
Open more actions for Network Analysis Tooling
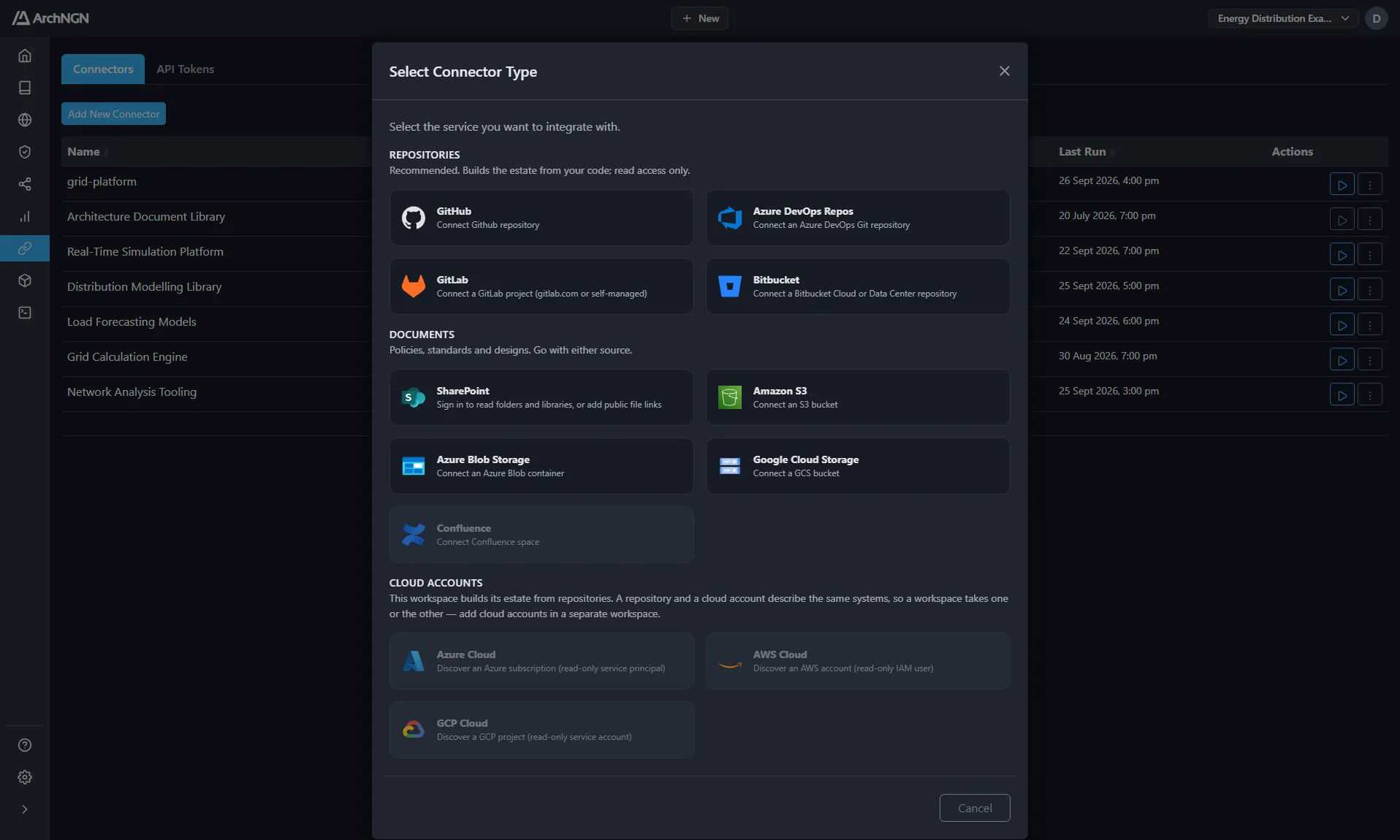pyautogui.click(x=1369, y=394)
